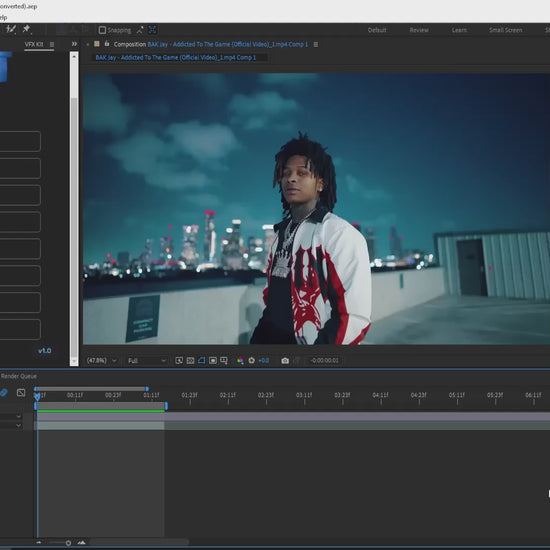Open Show Channel color management icon
550x550 pixels.
pyautogui.click(x=240, y=361)
